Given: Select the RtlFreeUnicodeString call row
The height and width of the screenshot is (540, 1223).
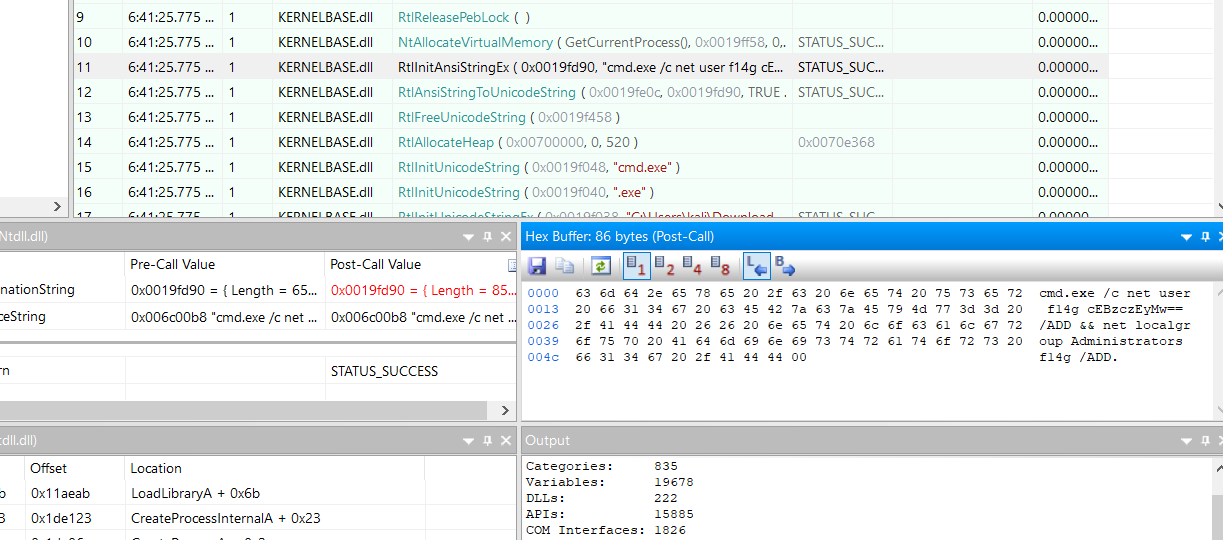Looking at the screenshot, I should [591, 117].
